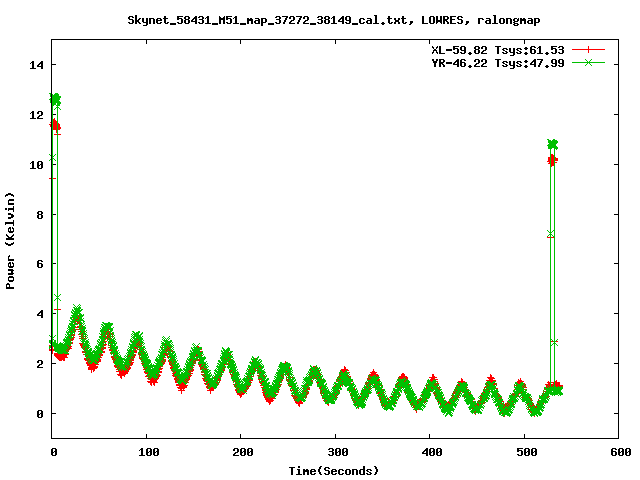Click the green calibration spike cluster near 530 seconds
Viewport: 640px width, 480px height.
[x=552, y=144]
